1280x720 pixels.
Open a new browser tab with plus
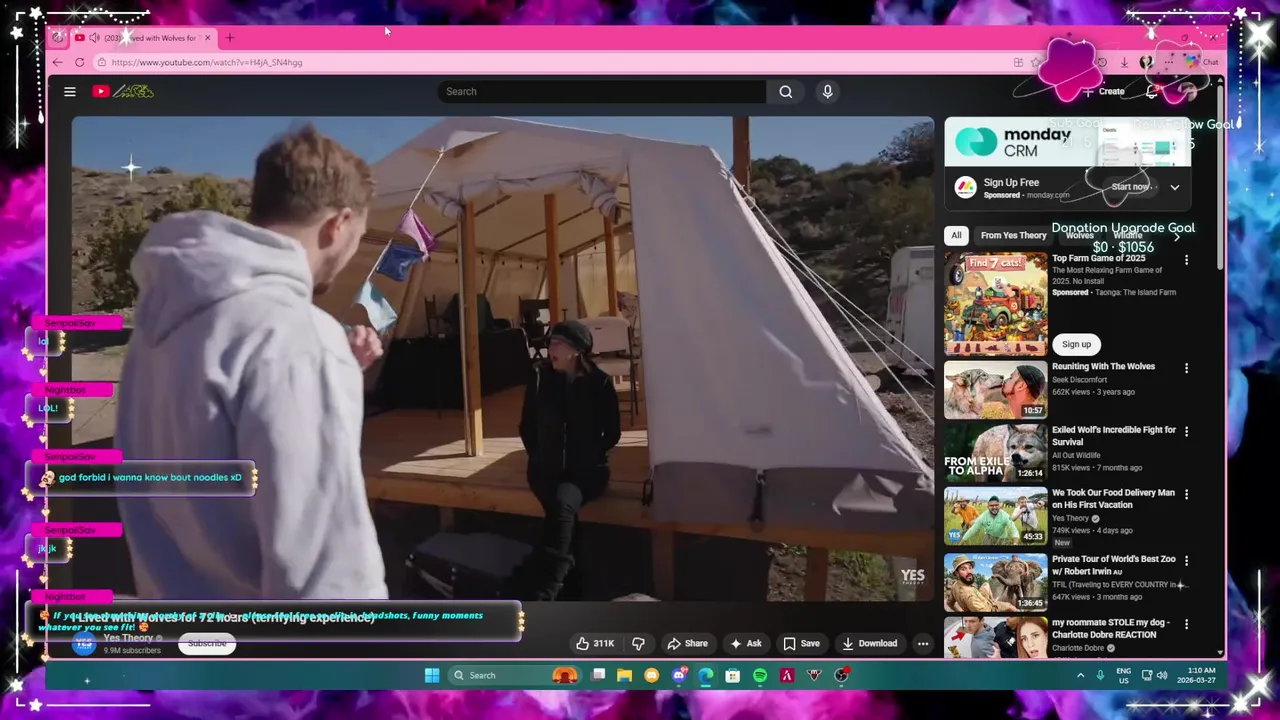tap(229, 38)
